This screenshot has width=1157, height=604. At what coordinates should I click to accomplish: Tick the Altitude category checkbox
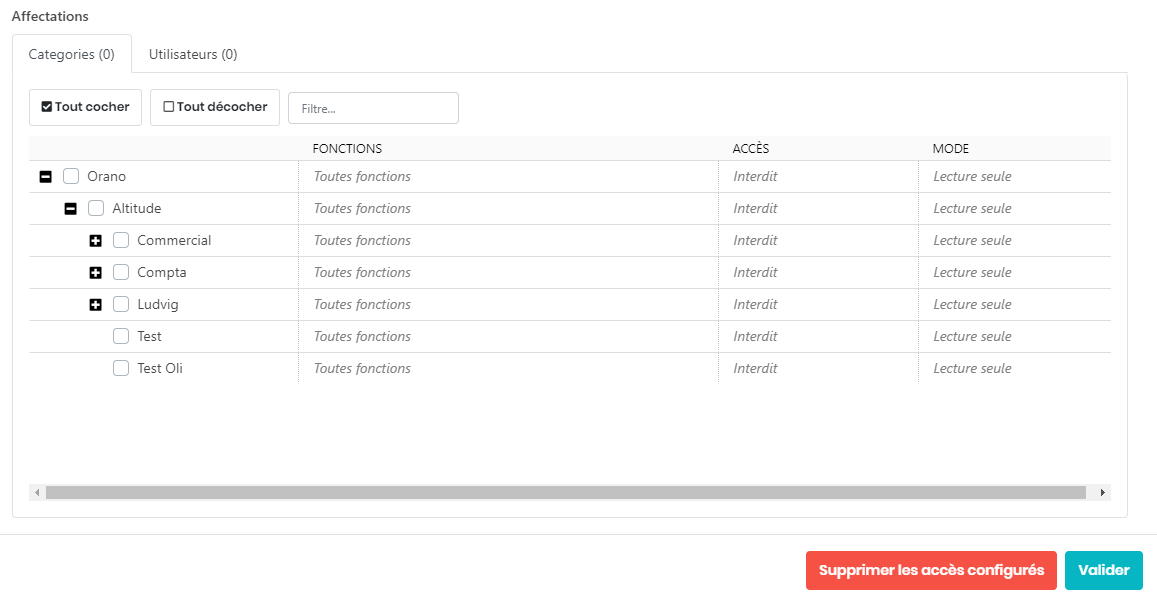point(96,209)
